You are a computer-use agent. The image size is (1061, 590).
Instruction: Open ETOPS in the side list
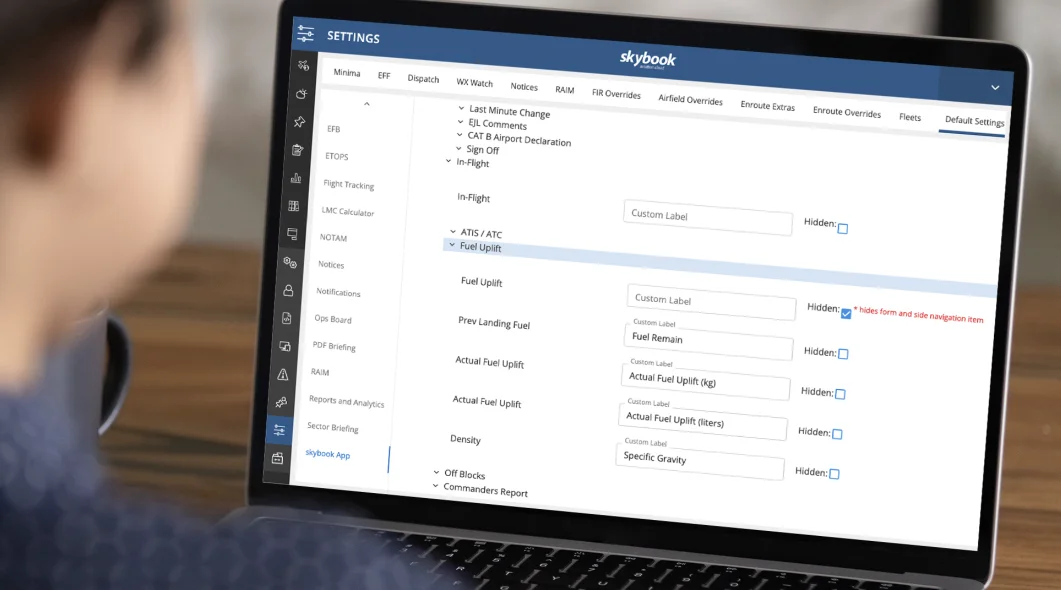pyautogui.click(x=336, y=156)
